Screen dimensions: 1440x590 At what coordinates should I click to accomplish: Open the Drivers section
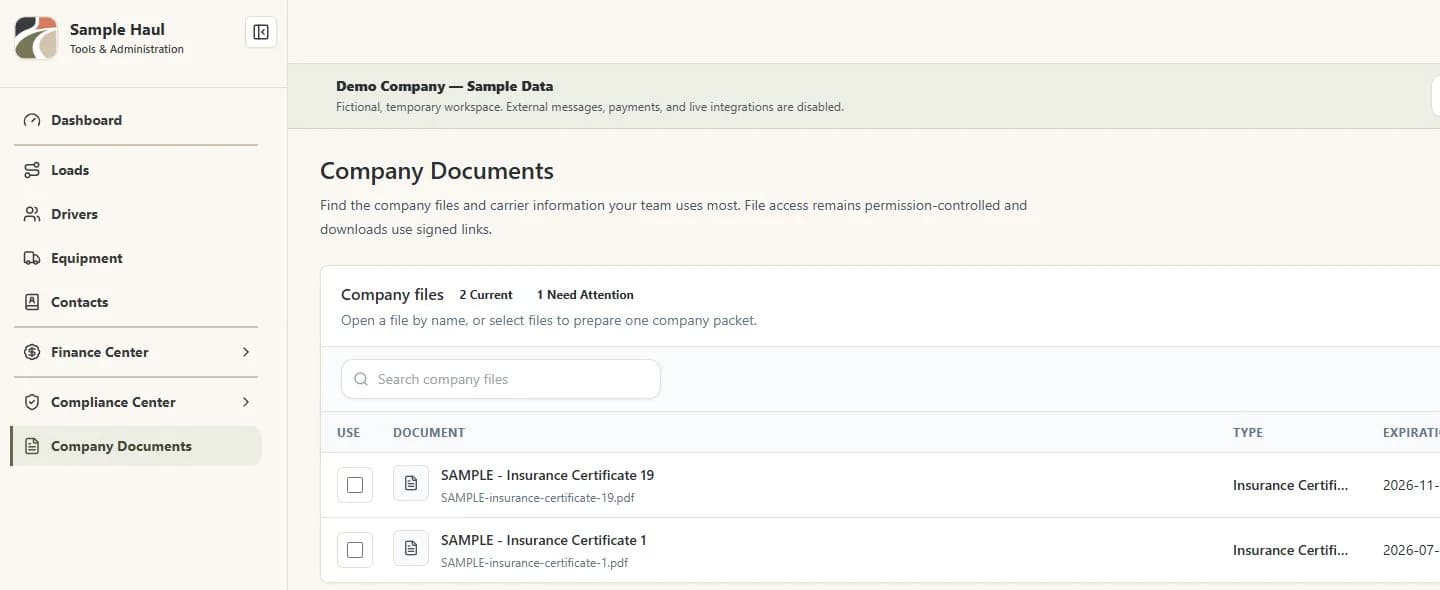(x=136, y=214)
